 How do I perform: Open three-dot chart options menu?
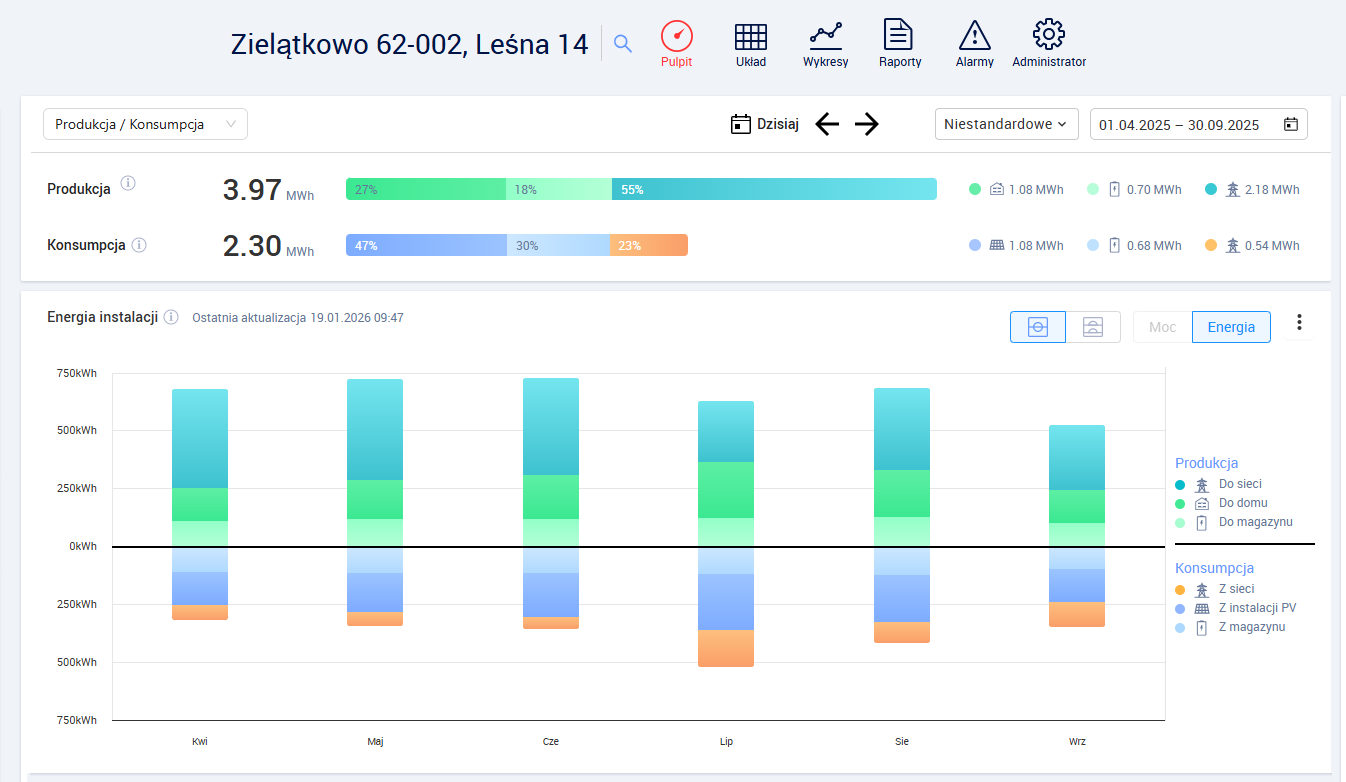coord(1299,322)
